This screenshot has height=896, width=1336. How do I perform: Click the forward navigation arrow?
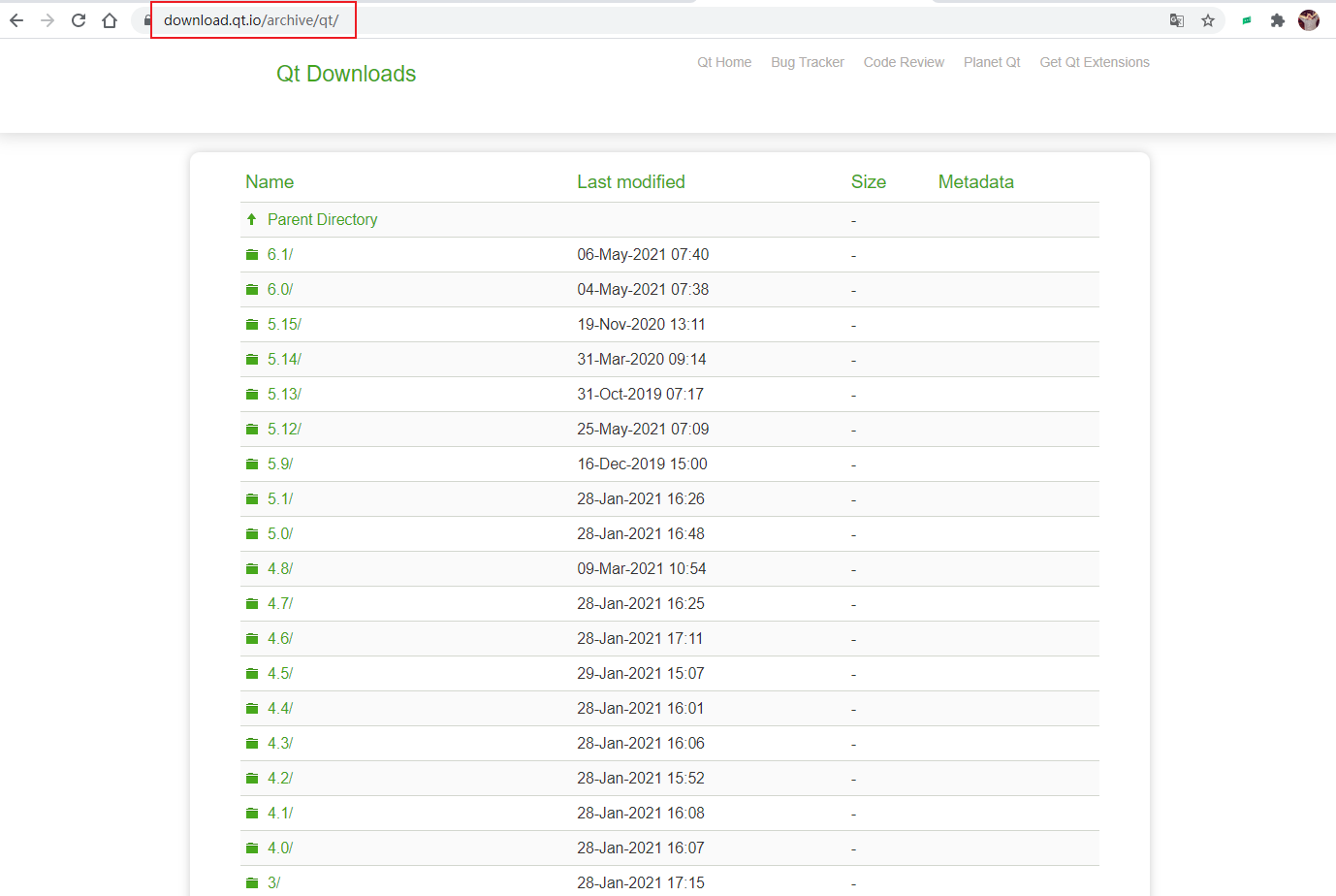coord(47,19)
